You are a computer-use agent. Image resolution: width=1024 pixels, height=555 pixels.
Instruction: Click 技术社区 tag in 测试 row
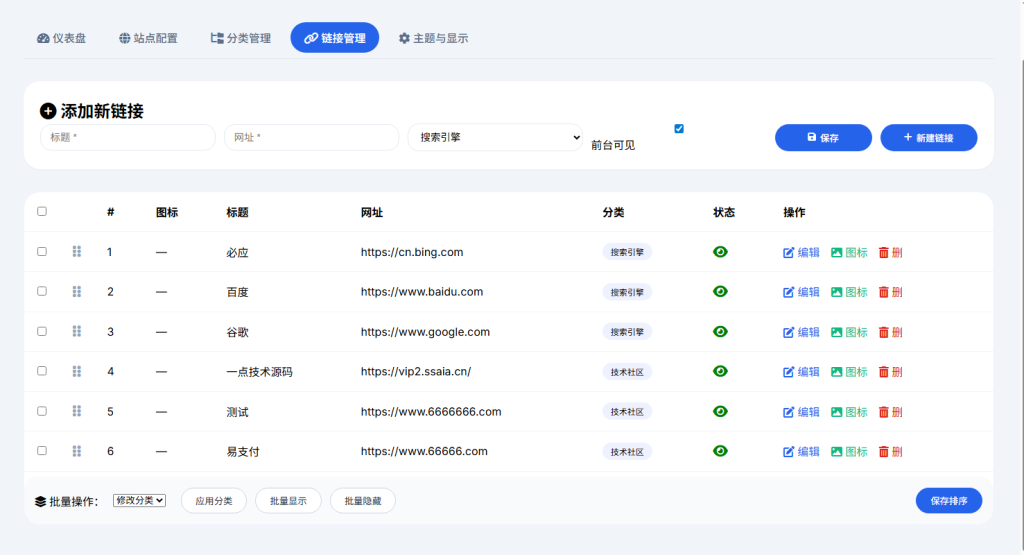(627, 411)
